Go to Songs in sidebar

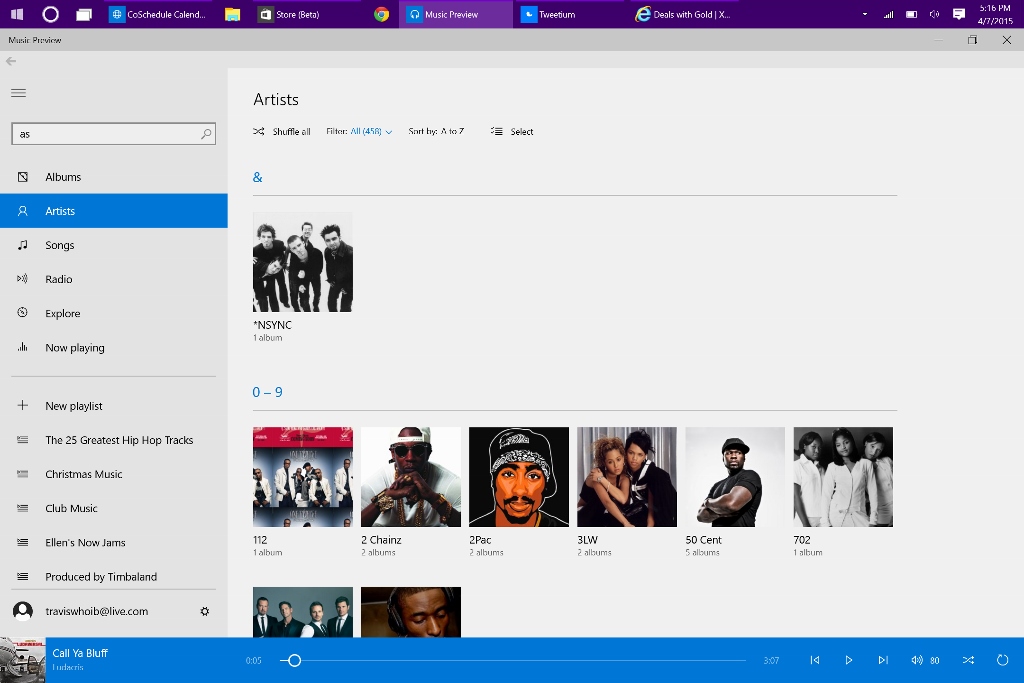pyautogui.click(x=114, y=245)
